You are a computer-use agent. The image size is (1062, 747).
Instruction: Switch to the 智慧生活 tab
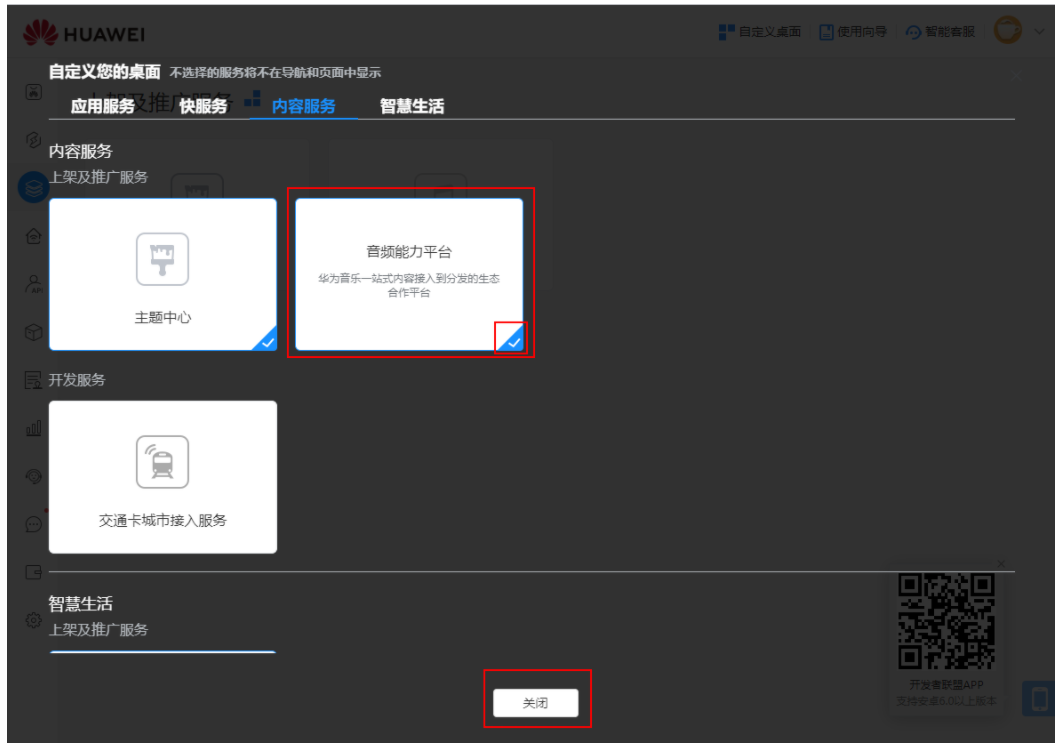(412, 106)
